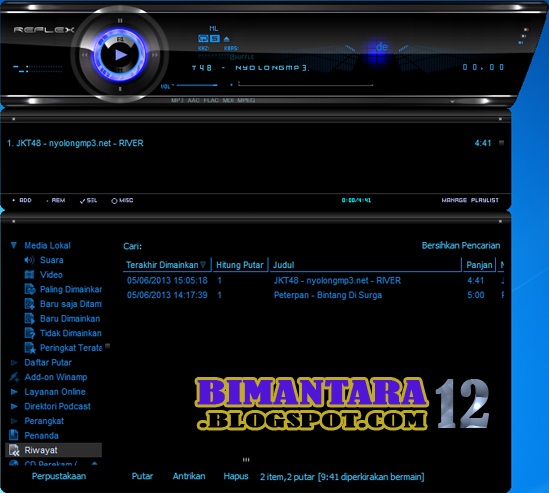
Task: Sort by Terakhir Dimainkan column
Action: click(167, 265)
